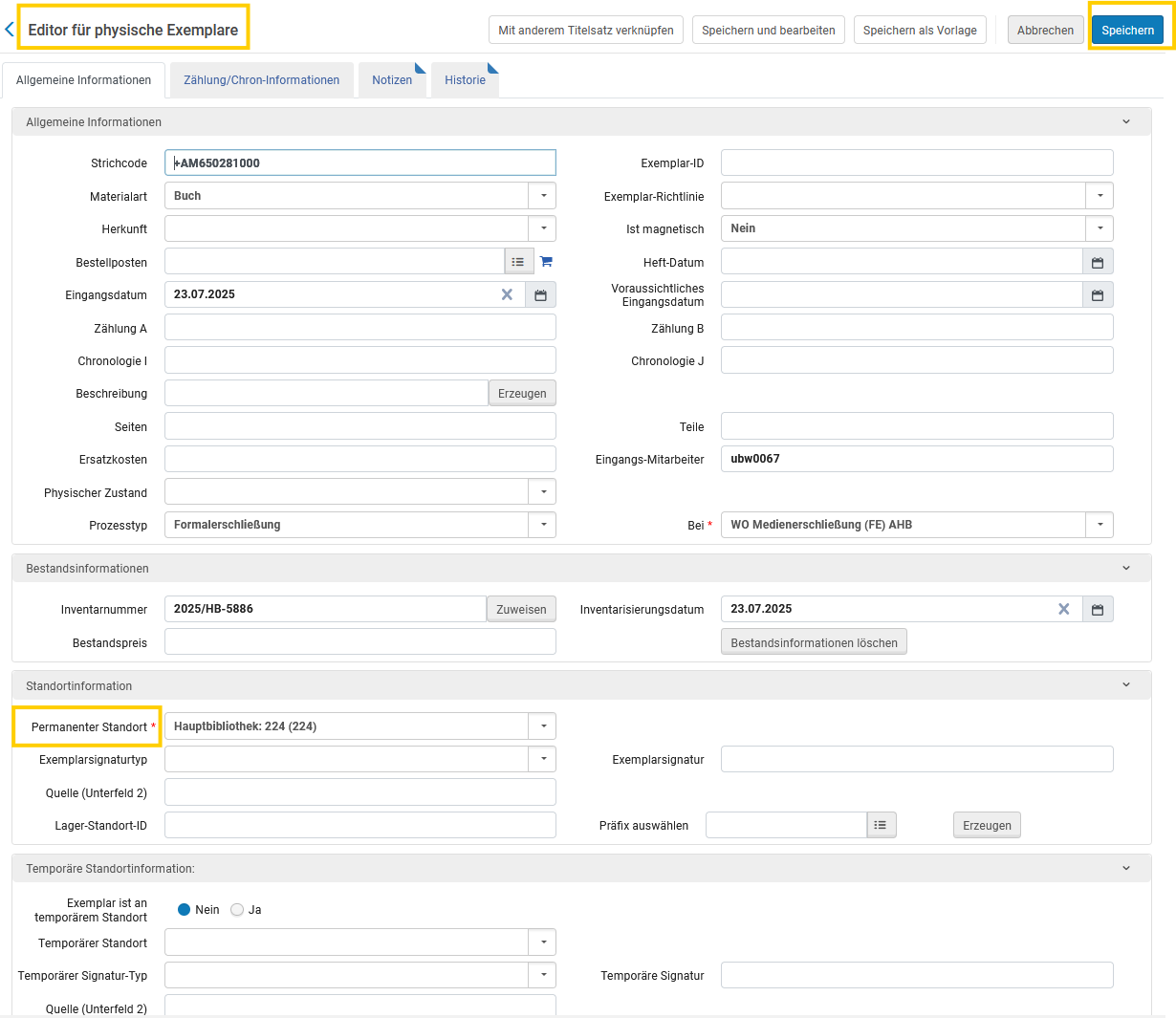Open the Bei department dropdown
Viewport: 1176px width, 1018px height.
coord(1100,525)
